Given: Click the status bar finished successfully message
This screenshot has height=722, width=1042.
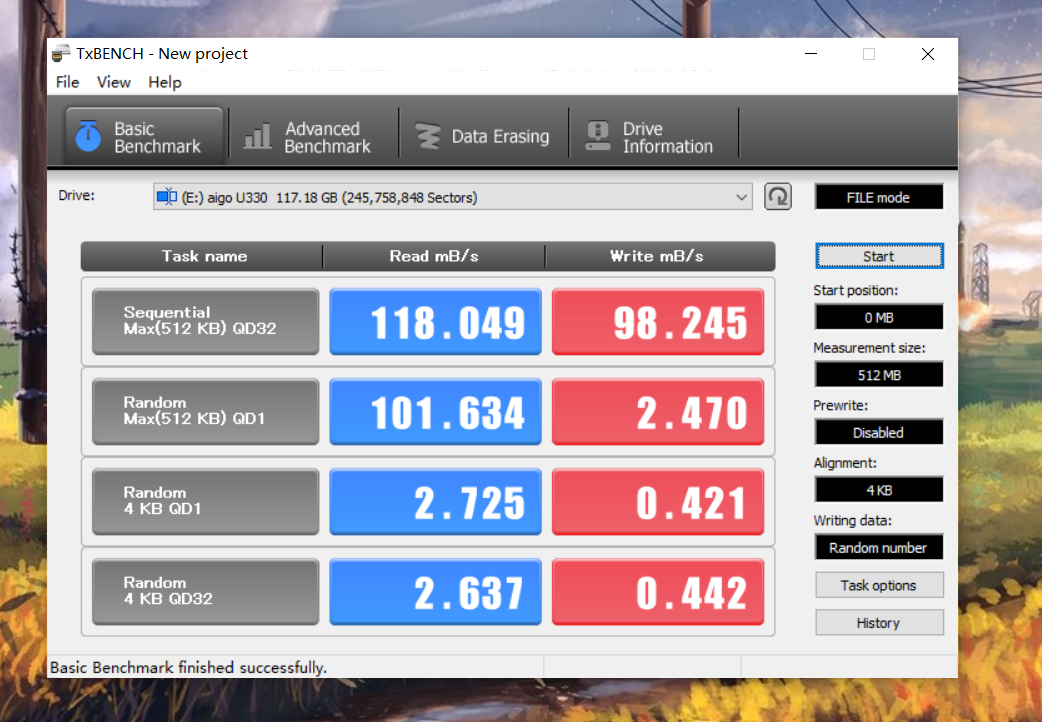Looking at the screenshot, I should tap(189, 667).
